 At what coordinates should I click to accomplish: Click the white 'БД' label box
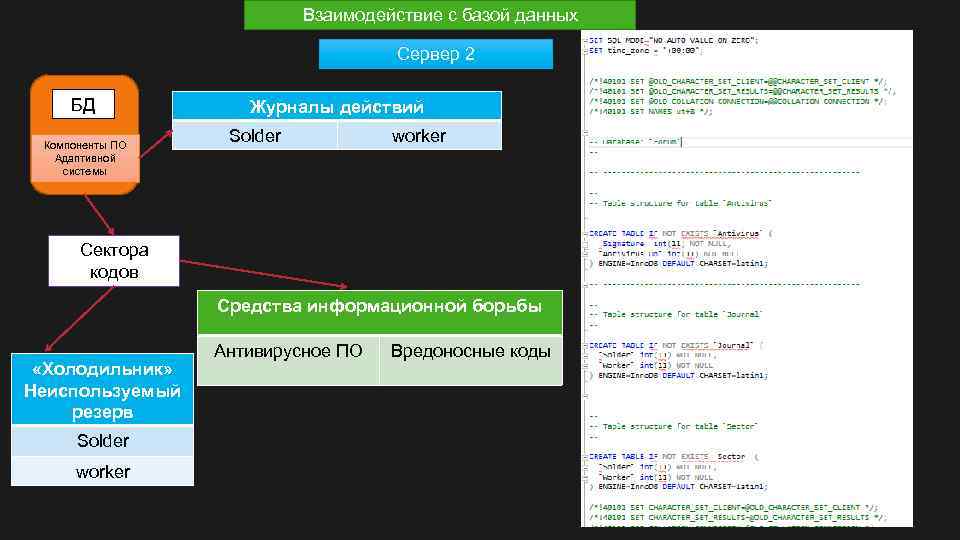(x=83, y=105)
